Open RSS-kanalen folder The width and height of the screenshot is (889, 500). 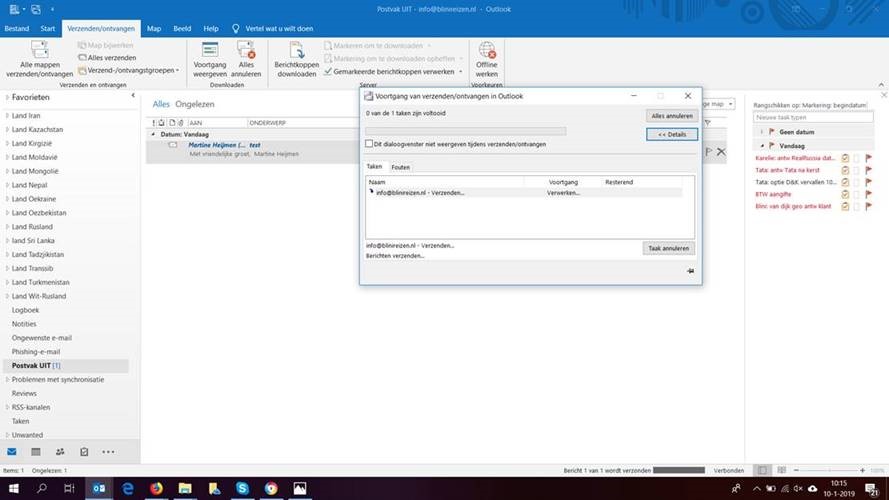31,407
